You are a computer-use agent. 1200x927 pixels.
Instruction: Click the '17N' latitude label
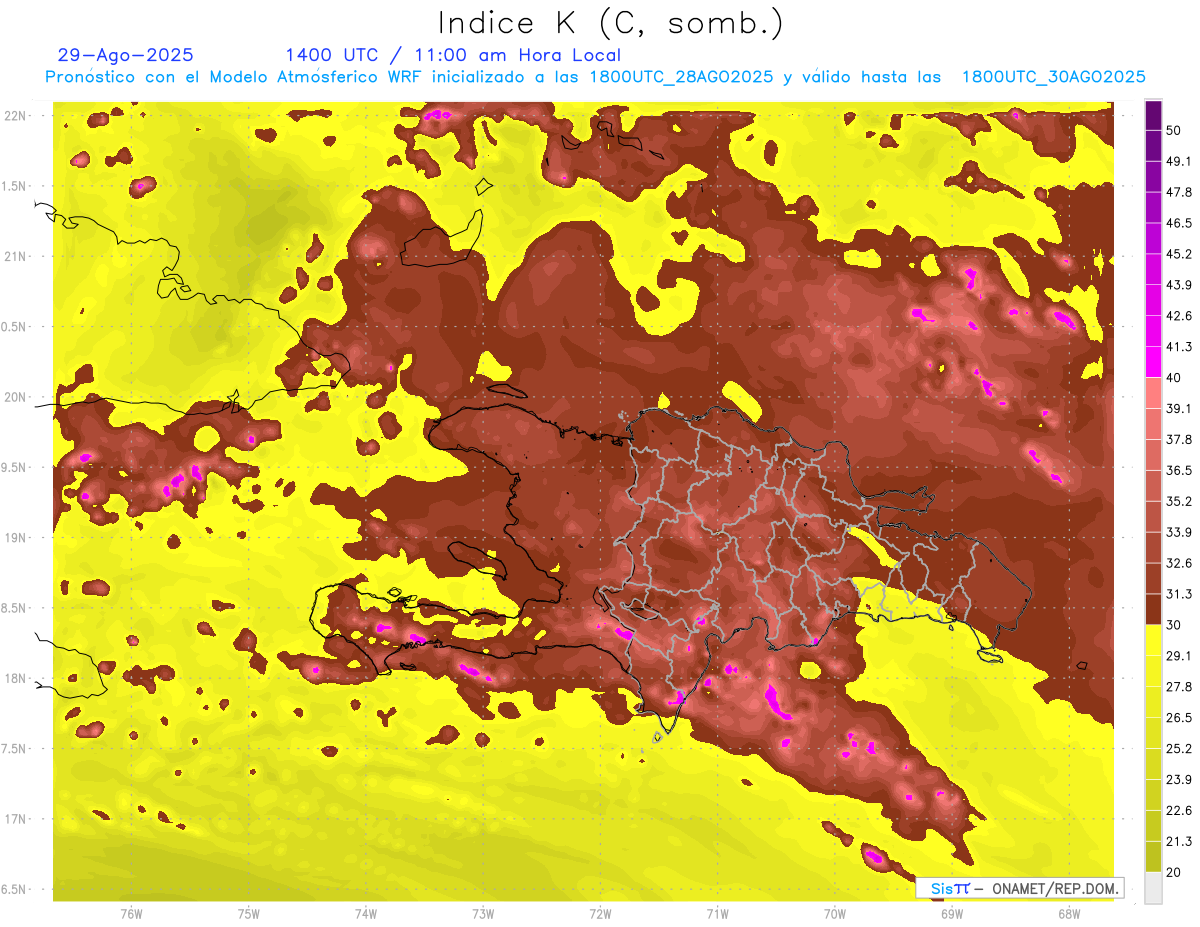click(x=16, y=819)
